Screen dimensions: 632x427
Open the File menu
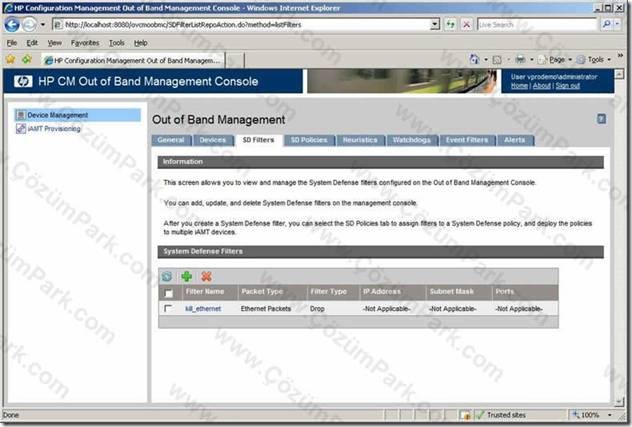pos(12,43)
